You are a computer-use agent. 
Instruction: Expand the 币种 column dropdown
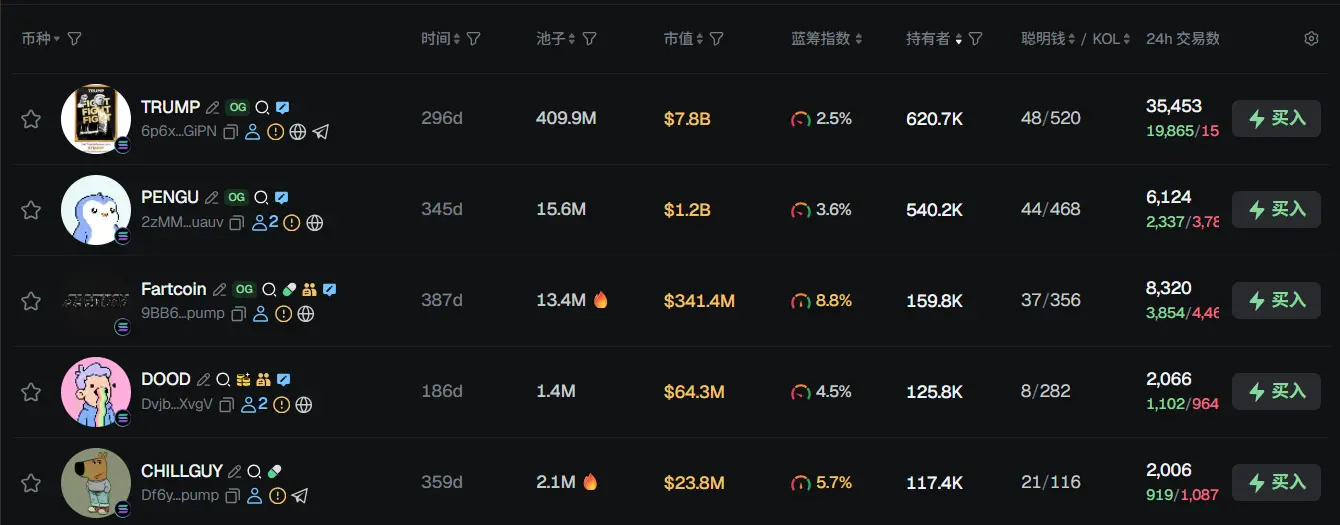[x=57, y=39]
